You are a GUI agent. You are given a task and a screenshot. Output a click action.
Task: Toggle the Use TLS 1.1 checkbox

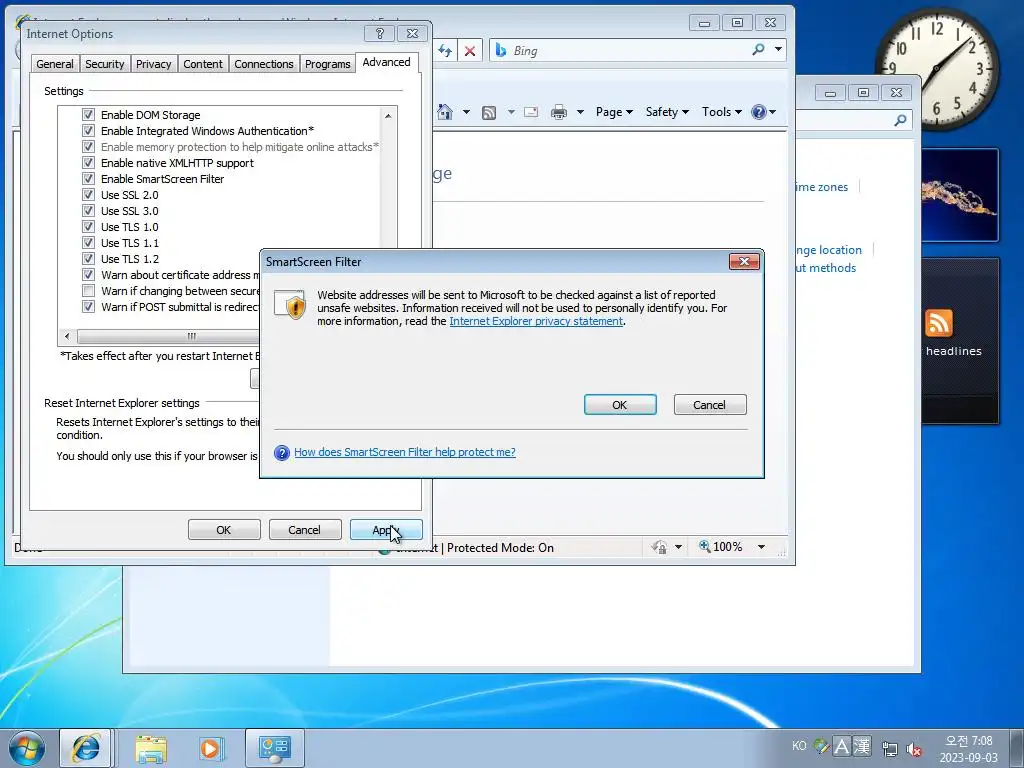click(x=88, y=243)
